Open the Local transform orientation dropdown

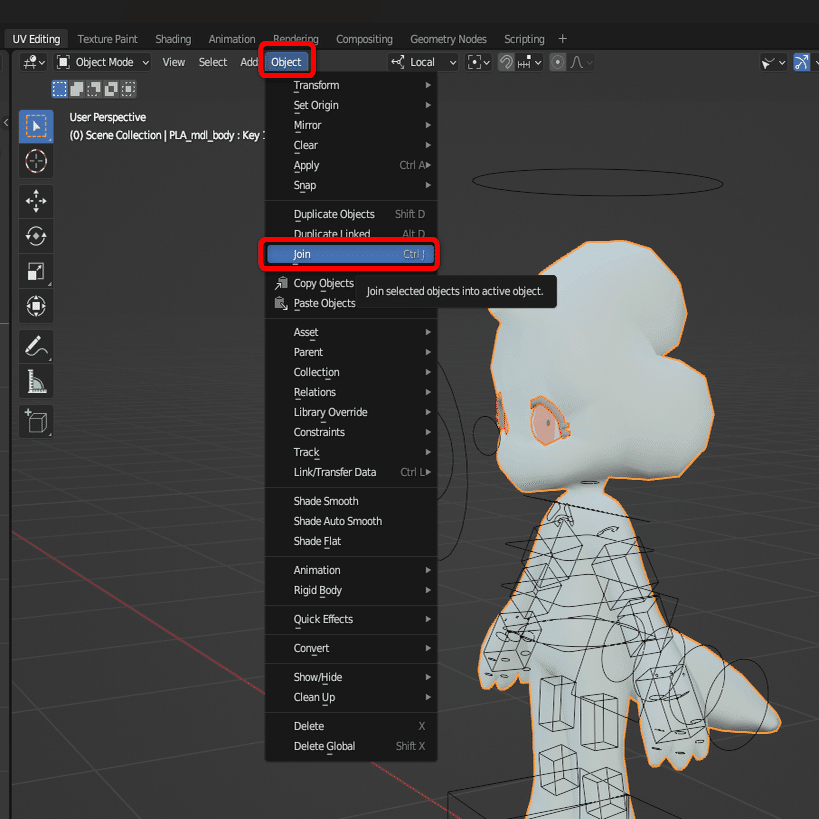point(424,63)
